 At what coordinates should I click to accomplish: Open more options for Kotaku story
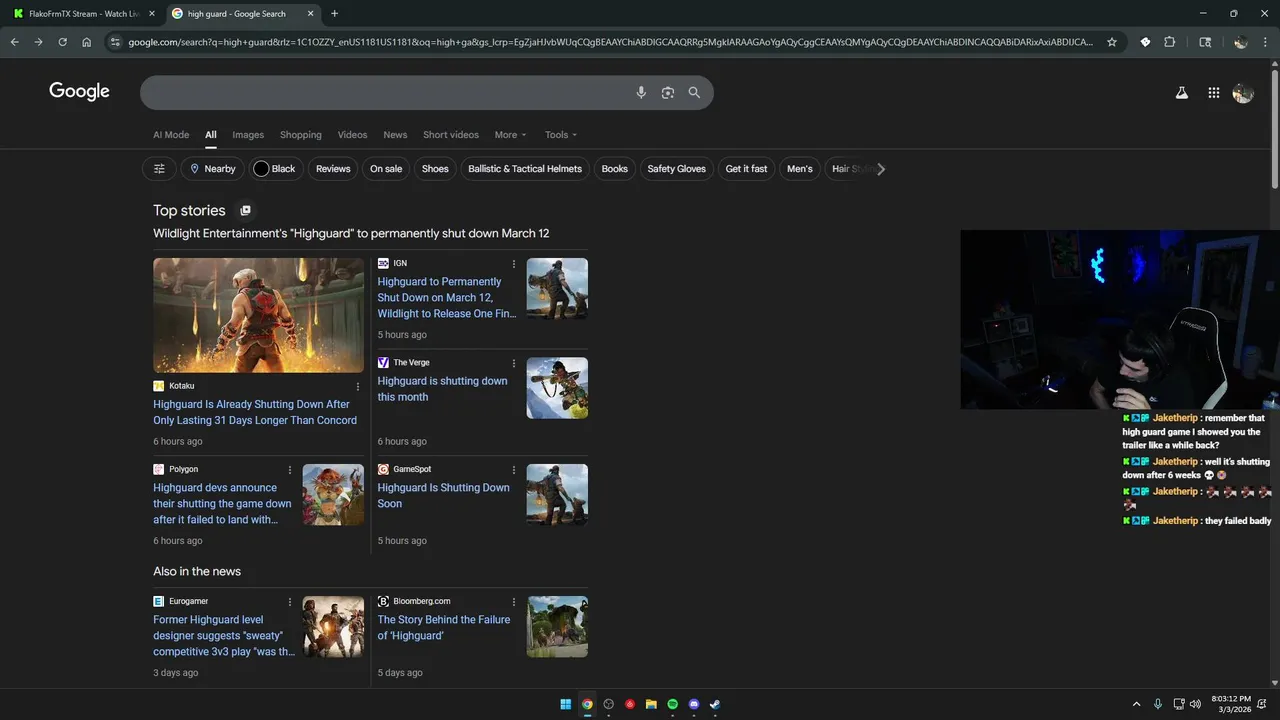[x=358, y=386]
